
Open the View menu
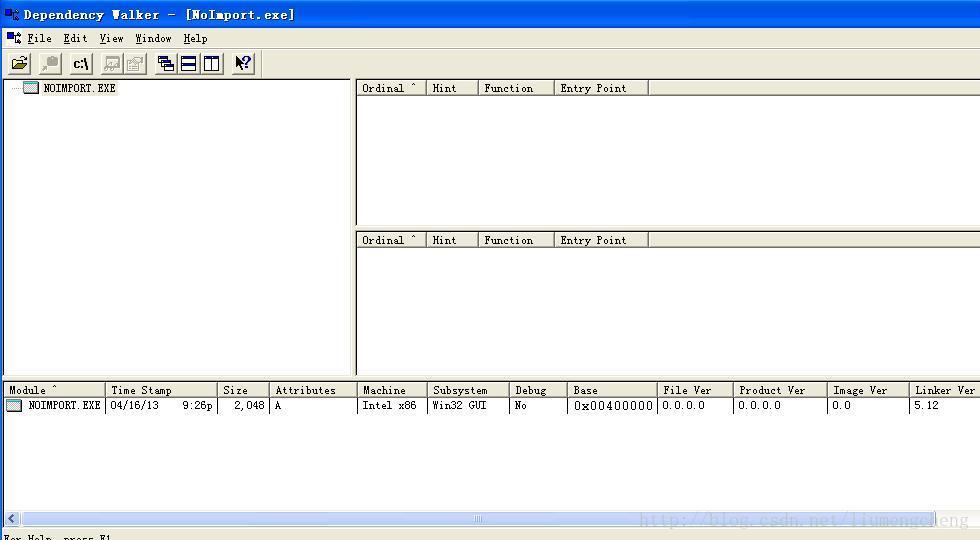111,38
